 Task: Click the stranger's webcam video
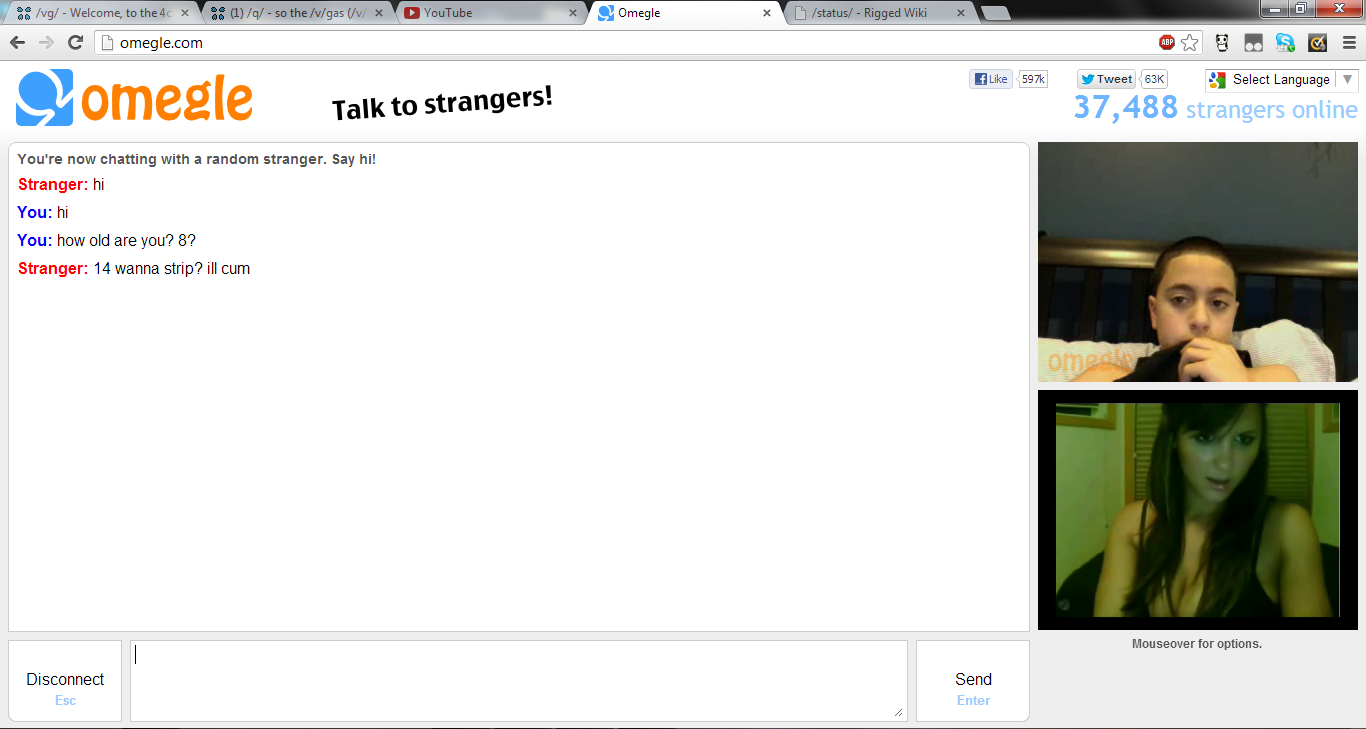[x=1198, y=262]
